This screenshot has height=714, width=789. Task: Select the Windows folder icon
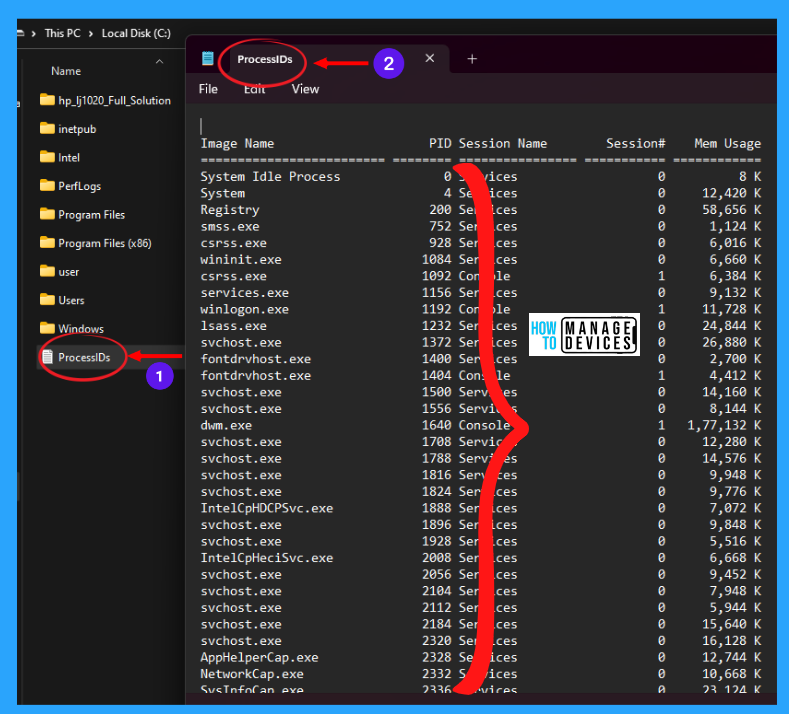(47, 328)
